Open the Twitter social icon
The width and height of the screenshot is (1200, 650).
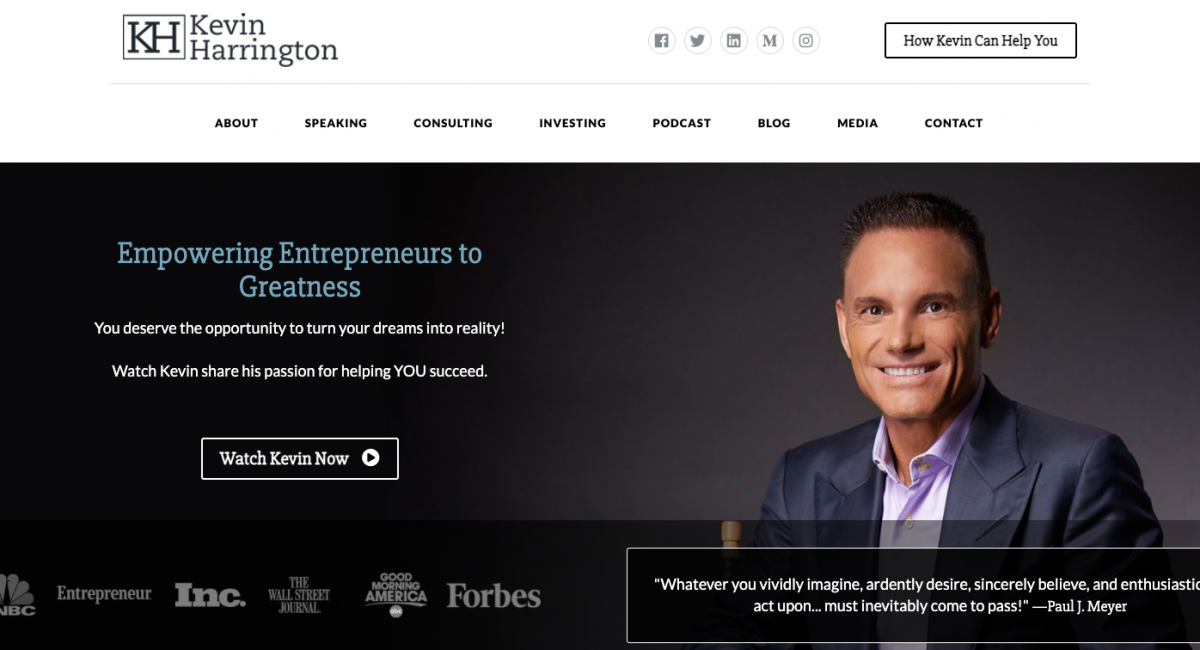pyautogui.click(x=697, y=41)
